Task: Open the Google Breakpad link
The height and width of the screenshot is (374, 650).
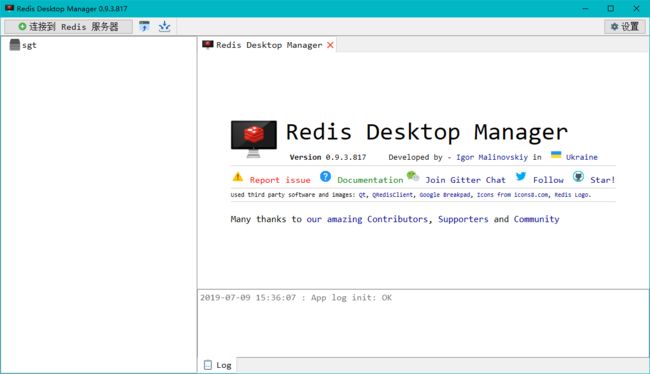Action: [x=445, y=195]
